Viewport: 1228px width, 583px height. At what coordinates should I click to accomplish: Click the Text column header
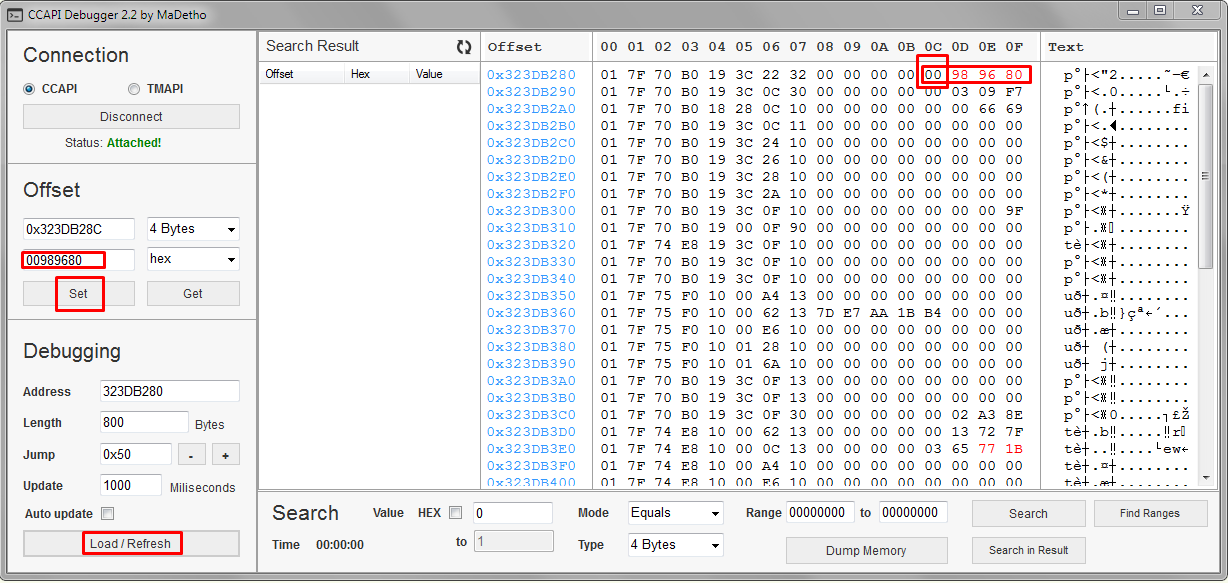coord(1066,47)
